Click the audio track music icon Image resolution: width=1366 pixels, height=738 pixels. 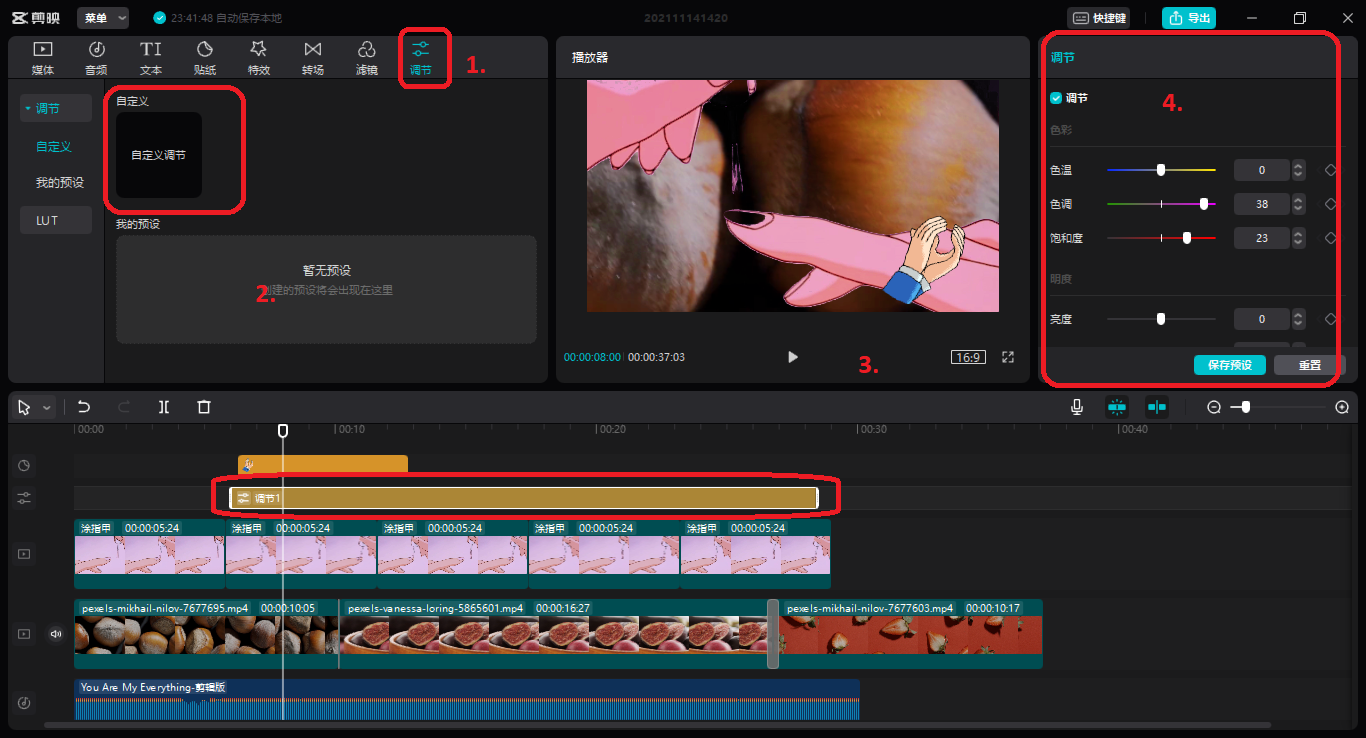[24, 703]
